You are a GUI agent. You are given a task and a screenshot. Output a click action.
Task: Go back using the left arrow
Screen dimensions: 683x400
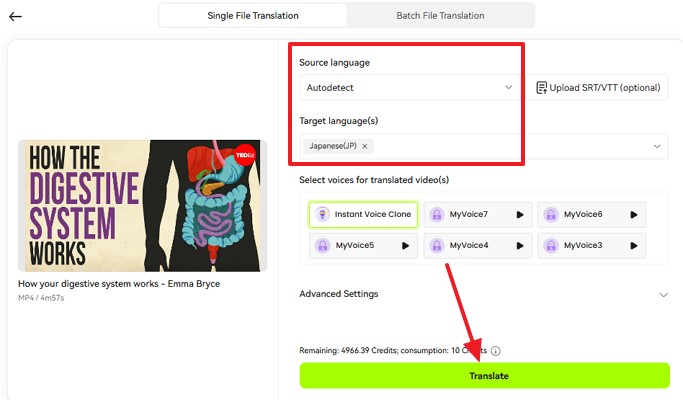tap(15, 16)
